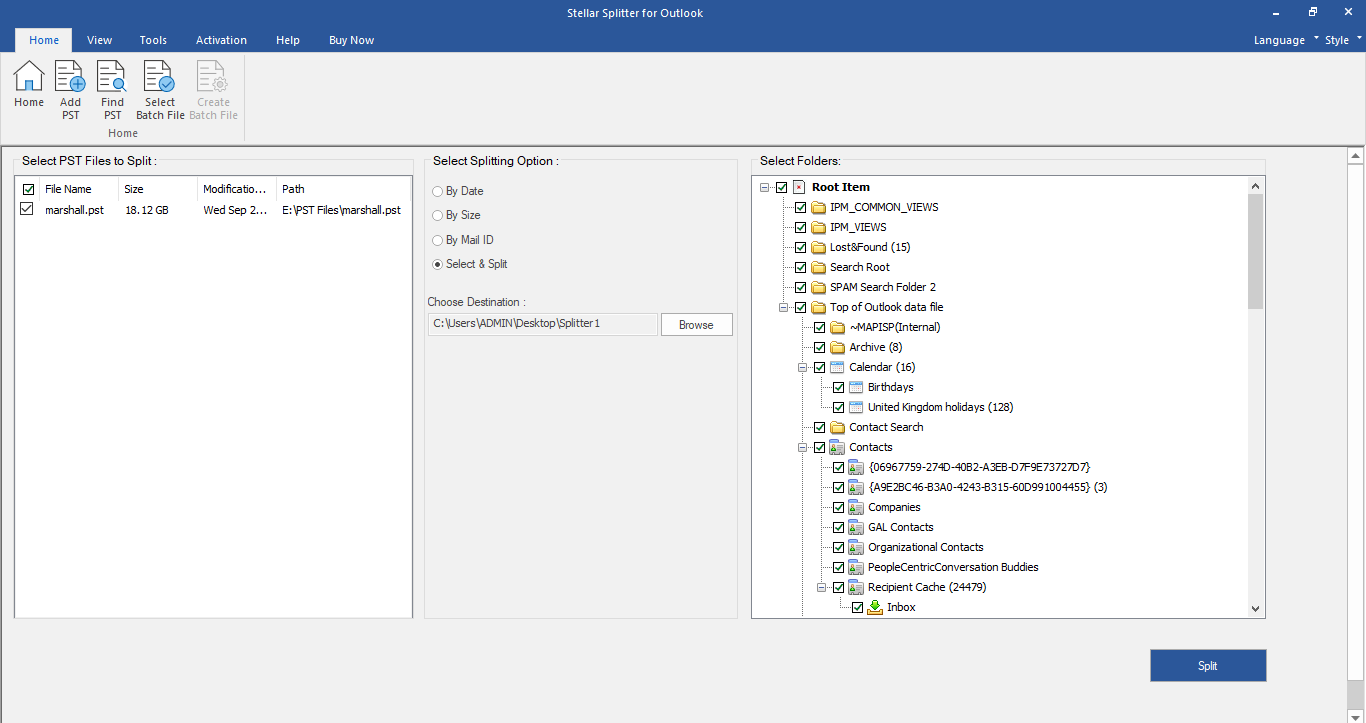This screenshot has height=723, width=1366.
Task: Sort file list by File Name column
Action: point(78,189)
